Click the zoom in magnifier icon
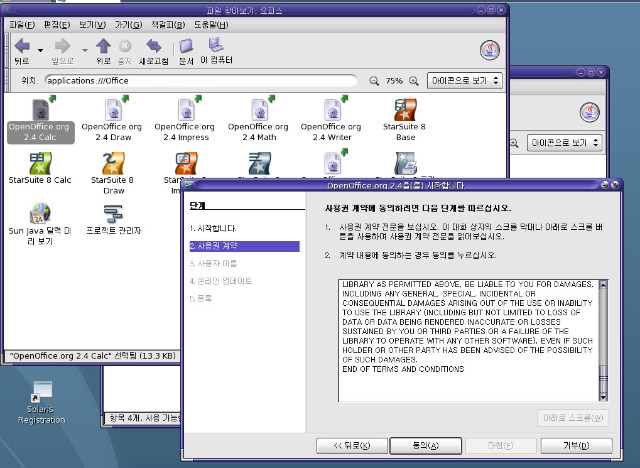Image resolution: width=640 pixels, height=468 pixels. click(x=414, y=81)
